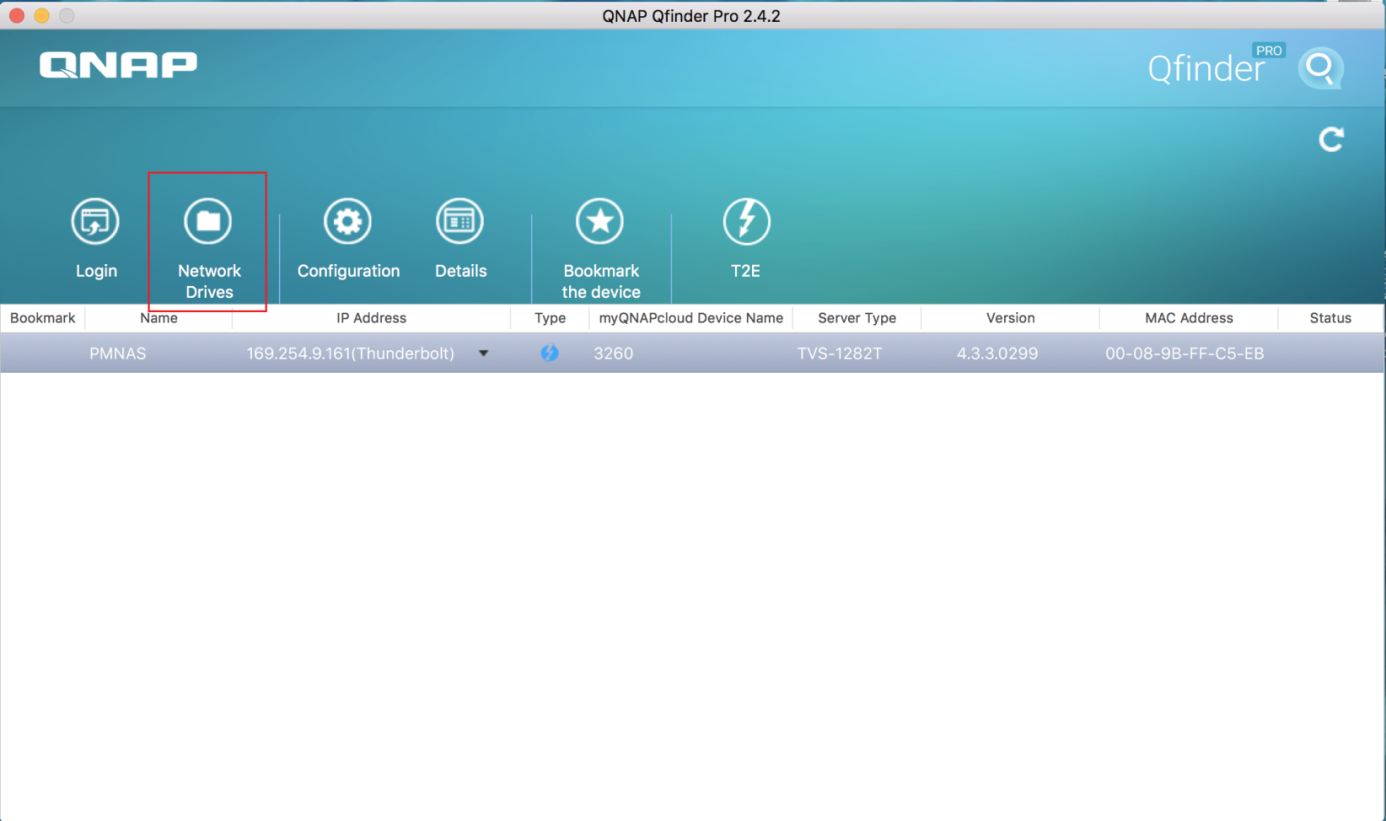Sort by myQNAPcloud Device Name header
This screenshot has height=821, width=1386.
coord(691,318)
